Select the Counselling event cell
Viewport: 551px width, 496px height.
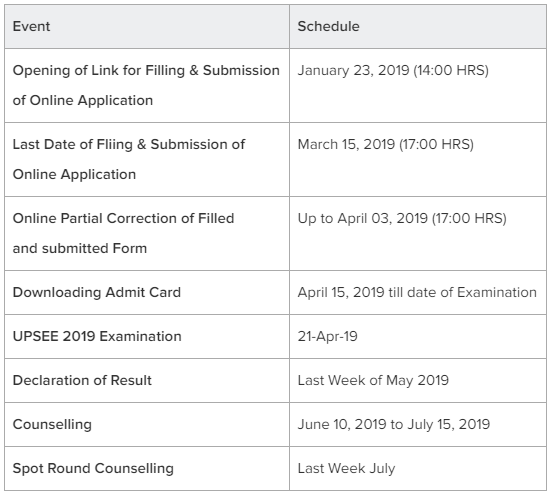(x=147, y=425)
